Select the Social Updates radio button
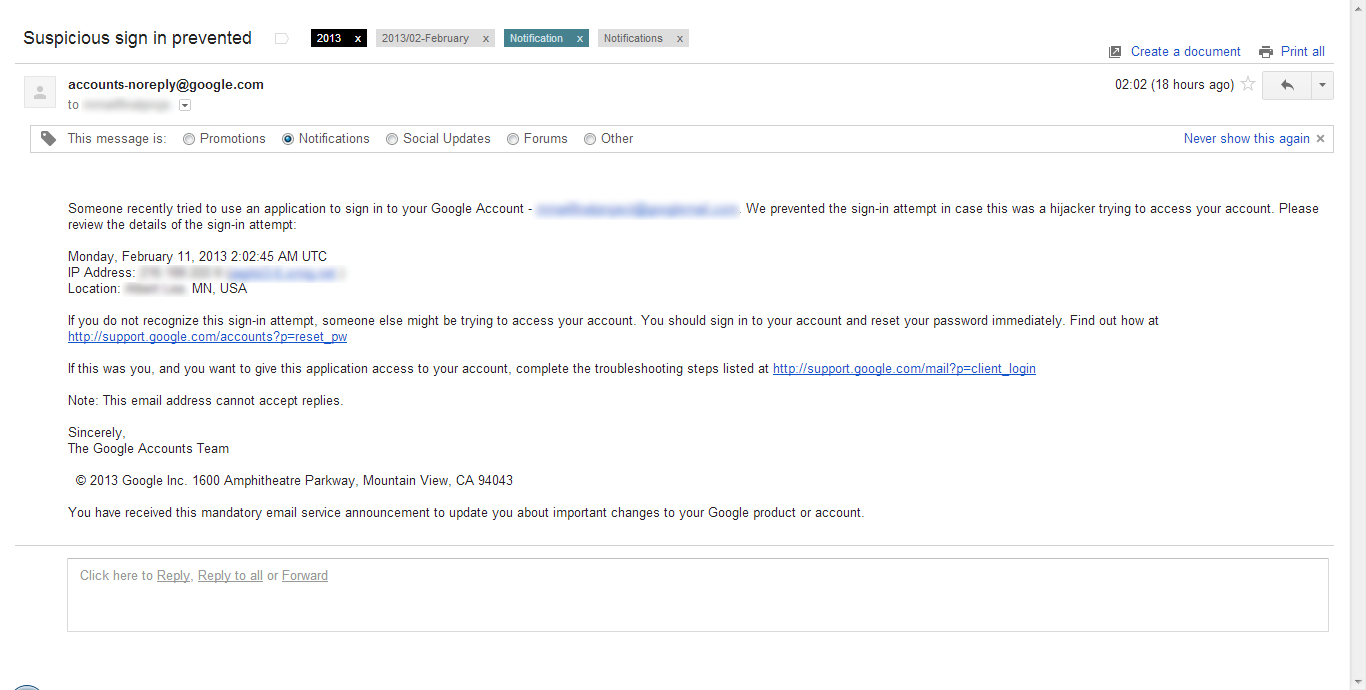1366x690 pixels. 392,139
